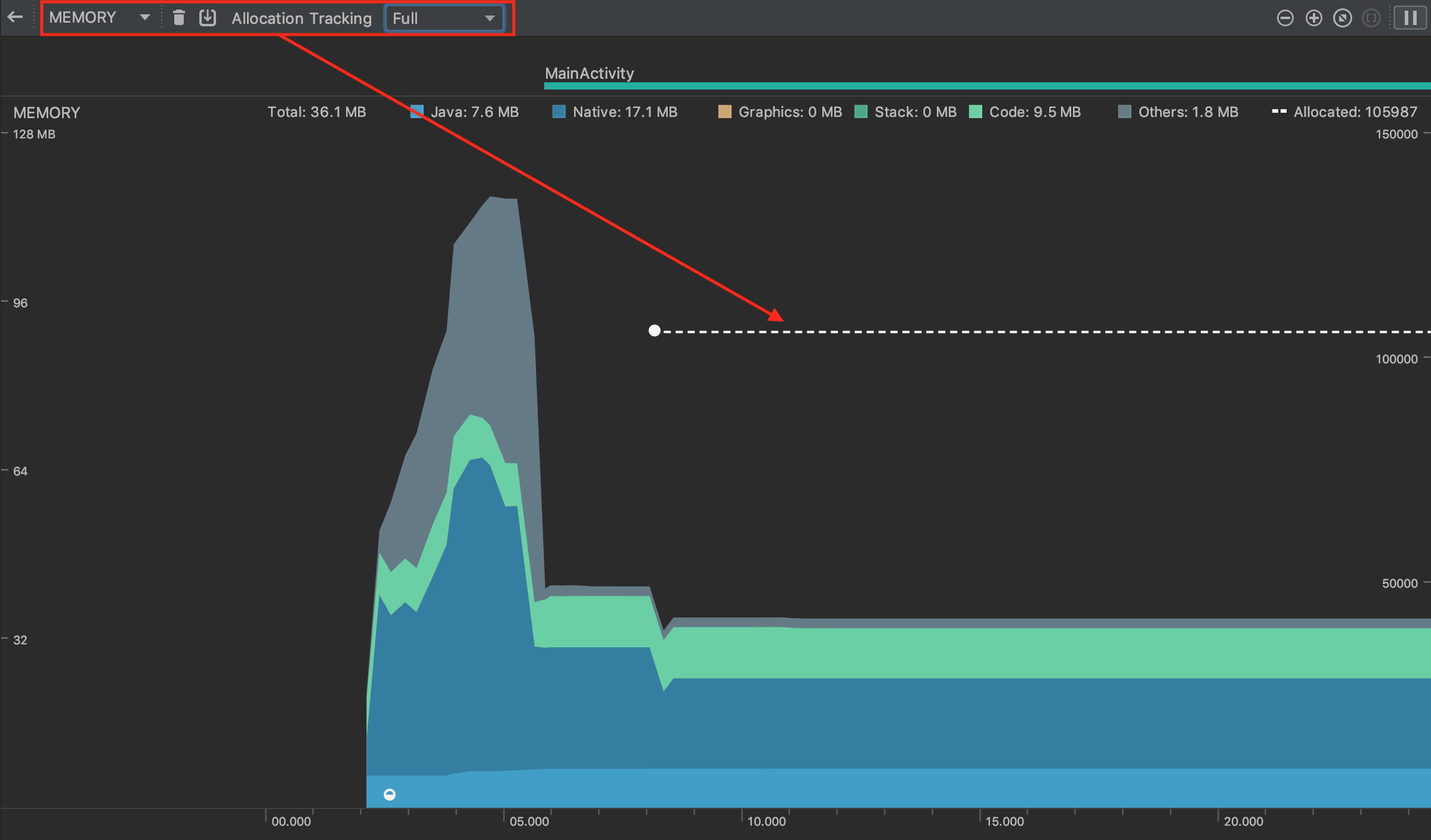Click the 10.000 mark on time axis

coord(766,821)
